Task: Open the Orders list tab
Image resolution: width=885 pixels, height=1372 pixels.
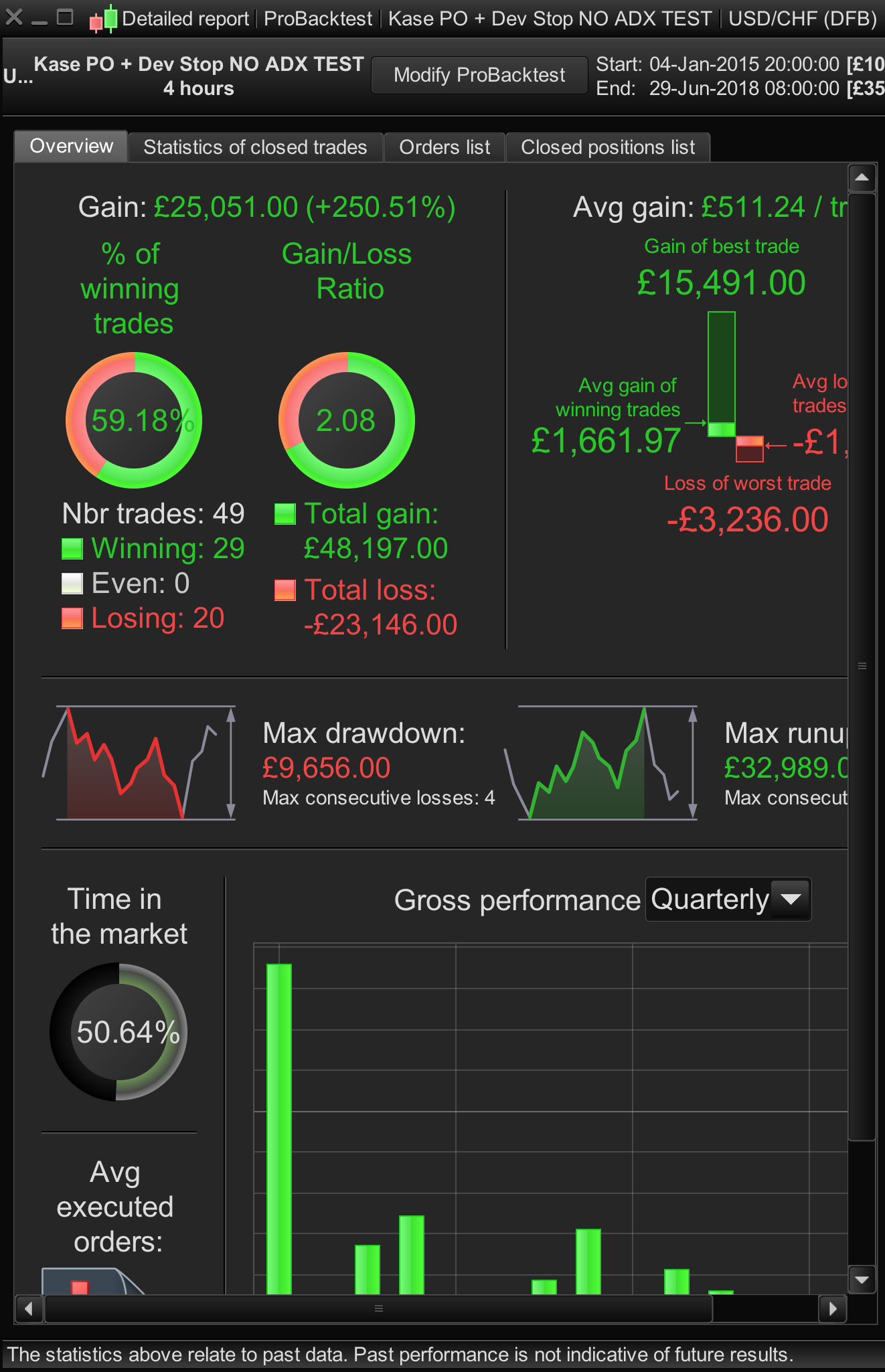Action: point(445,147)
